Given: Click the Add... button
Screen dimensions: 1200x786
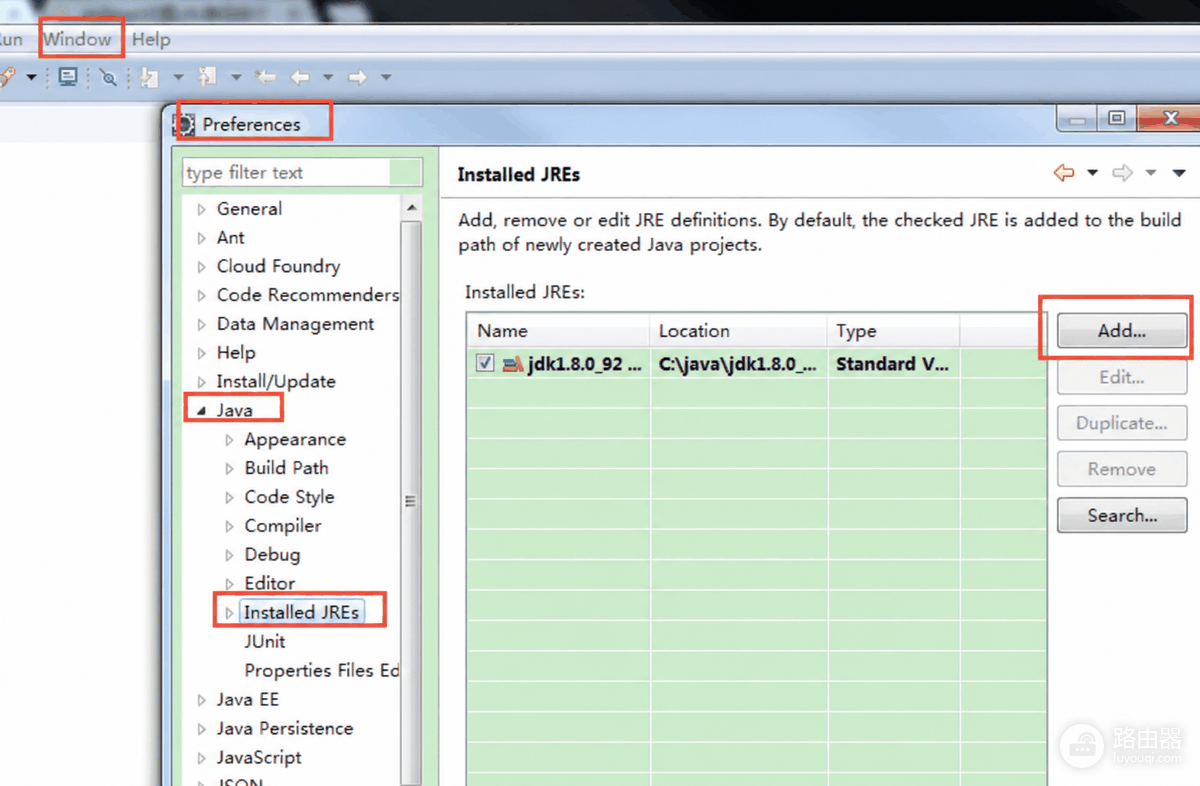Looking at the screenshot, I should tap(1122, 331).
